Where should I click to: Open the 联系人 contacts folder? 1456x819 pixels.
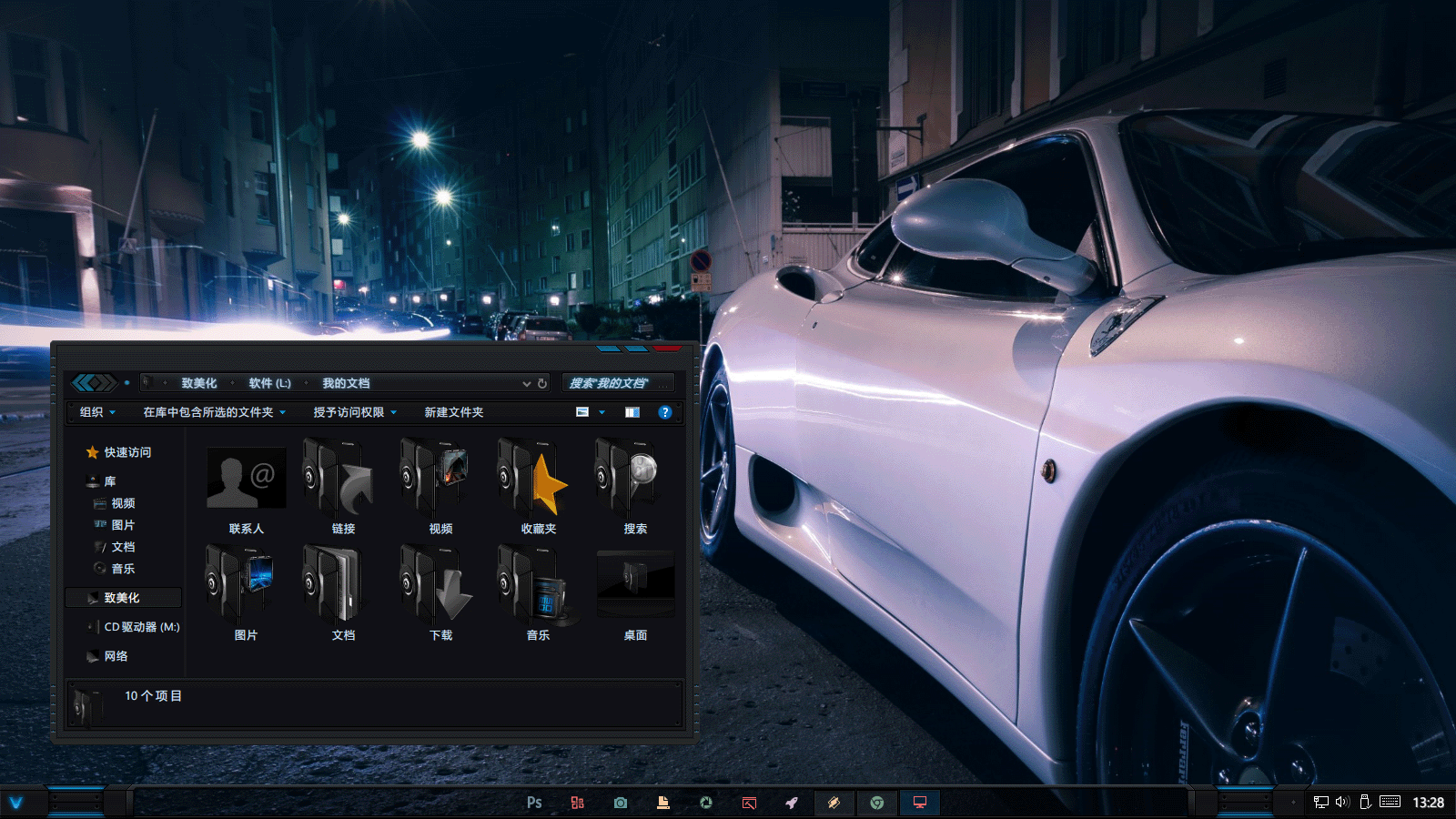tap(246, 489)
